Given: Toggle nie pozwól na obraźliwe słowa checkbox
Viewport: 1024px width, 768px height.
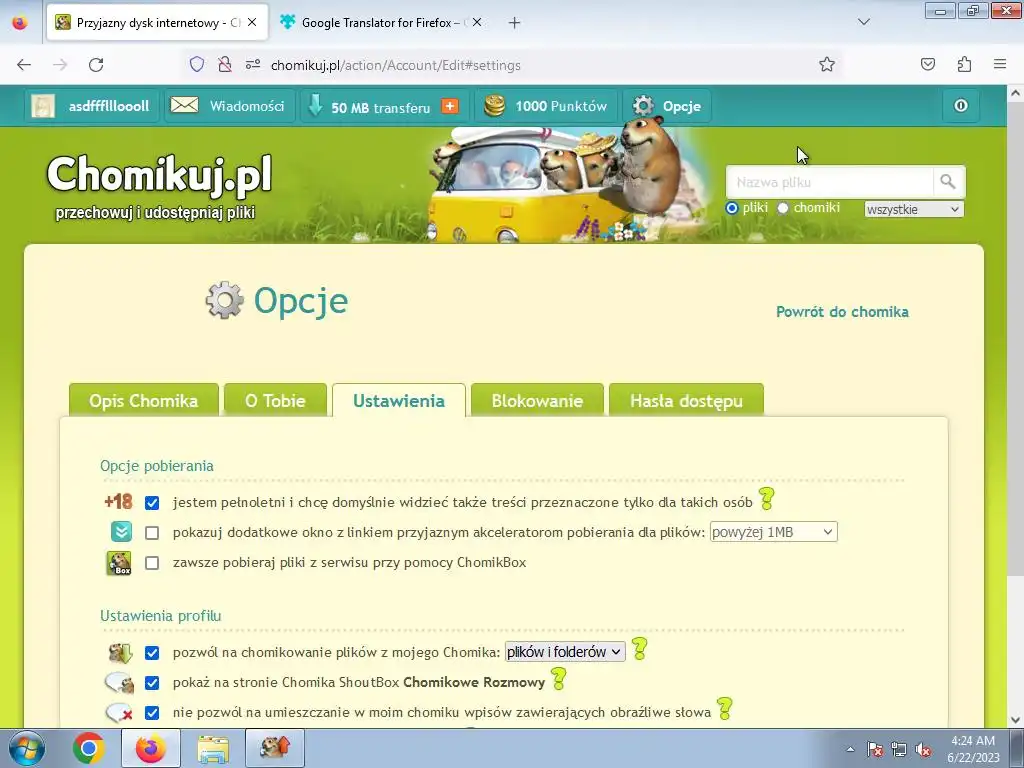Looking at the screenshot, I should click(x=152, y=713).
